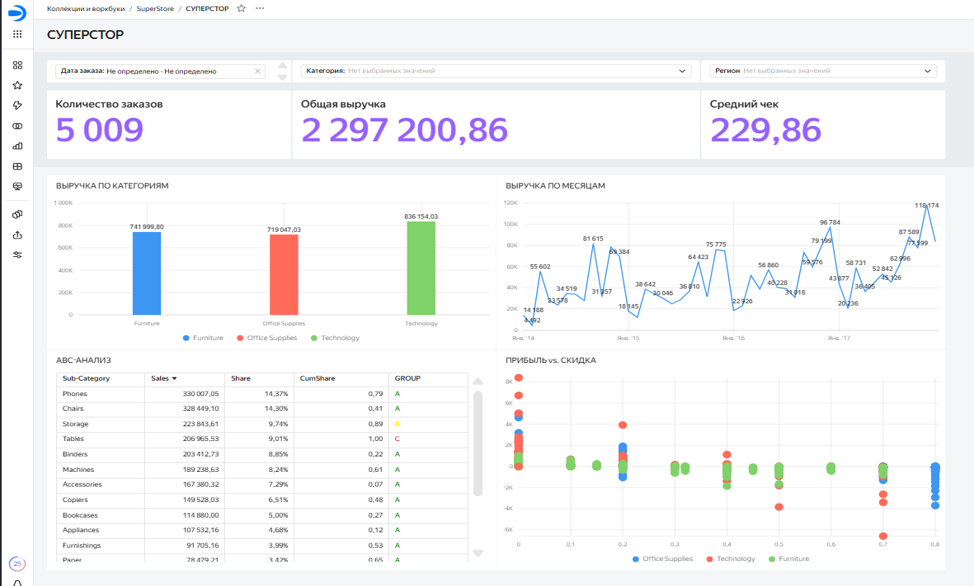The width and height of the screenshot is (974, 586).
Task: Click the DataLens logo in the sidebar
Action: click(17, 12)
